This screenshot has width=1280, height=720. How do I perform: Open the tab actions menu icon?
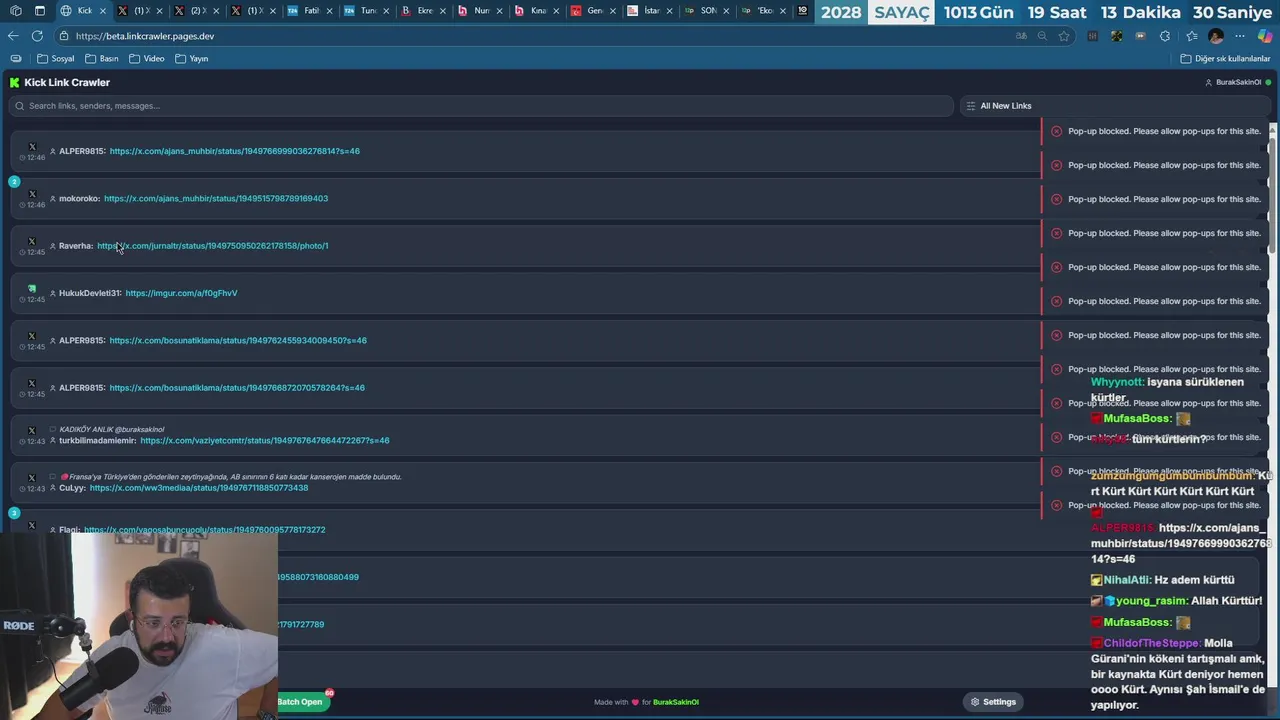39,11
